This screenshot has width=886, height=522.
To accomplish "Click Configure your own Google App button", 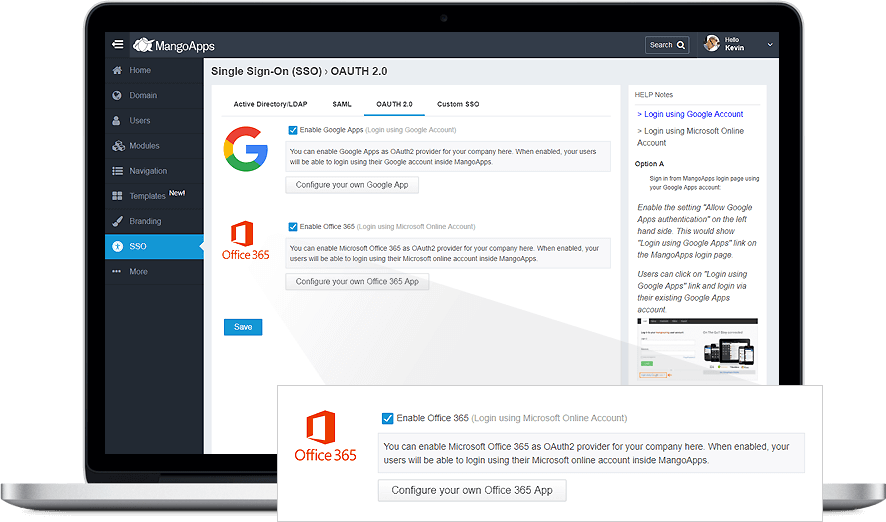I will tap(352, 185).
